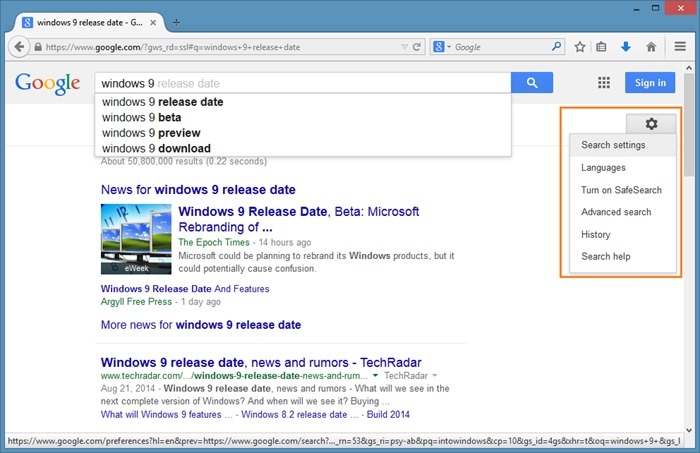Click the eWeek news thumbnail image
This screenshot has width=700, height=453.
[x=136, y=239]
